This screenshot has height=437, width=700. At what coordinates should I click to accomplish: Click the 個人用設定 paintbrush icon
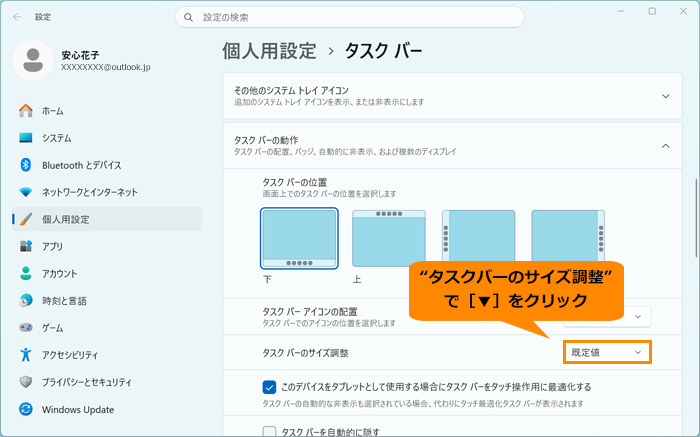[x=26, y=219]
